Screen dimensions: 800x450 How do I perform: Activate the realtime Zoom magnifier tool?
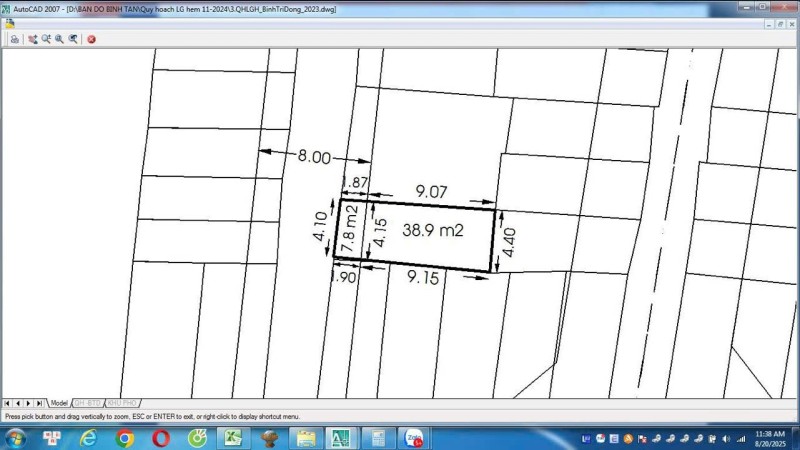[x=46, y=39]
